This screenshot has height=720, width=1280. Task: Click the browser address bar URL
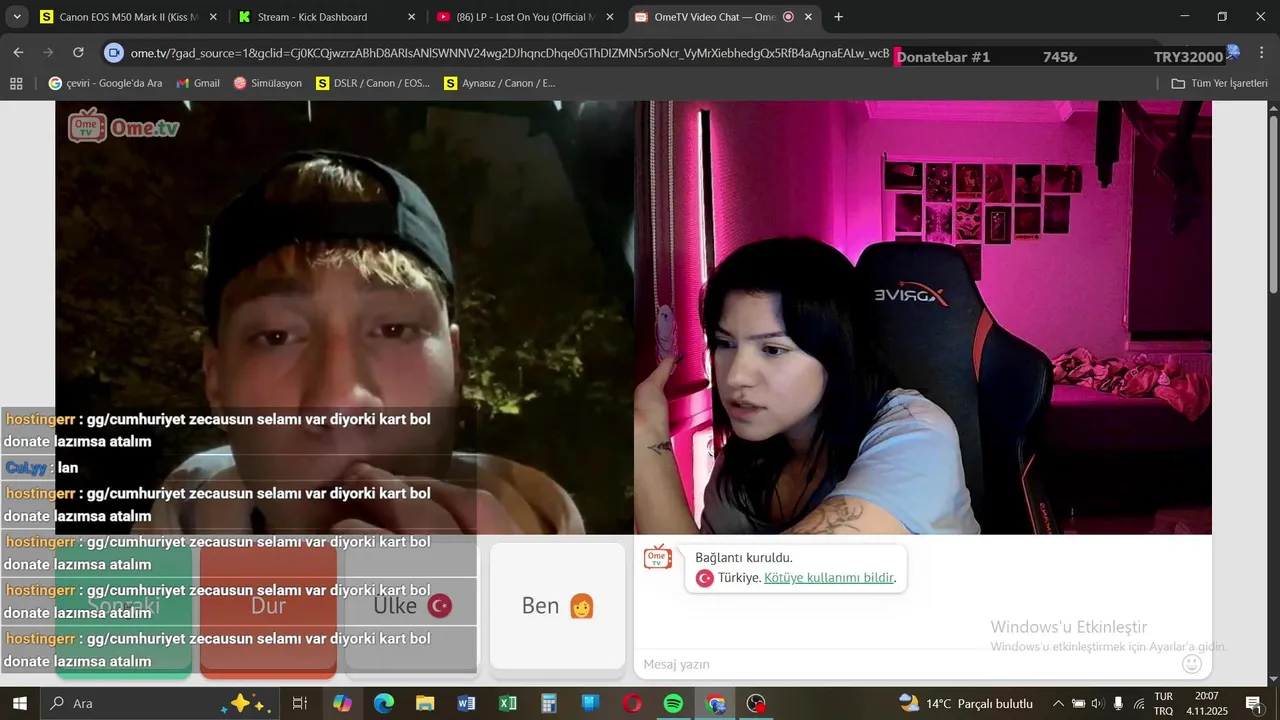[509, 53]
